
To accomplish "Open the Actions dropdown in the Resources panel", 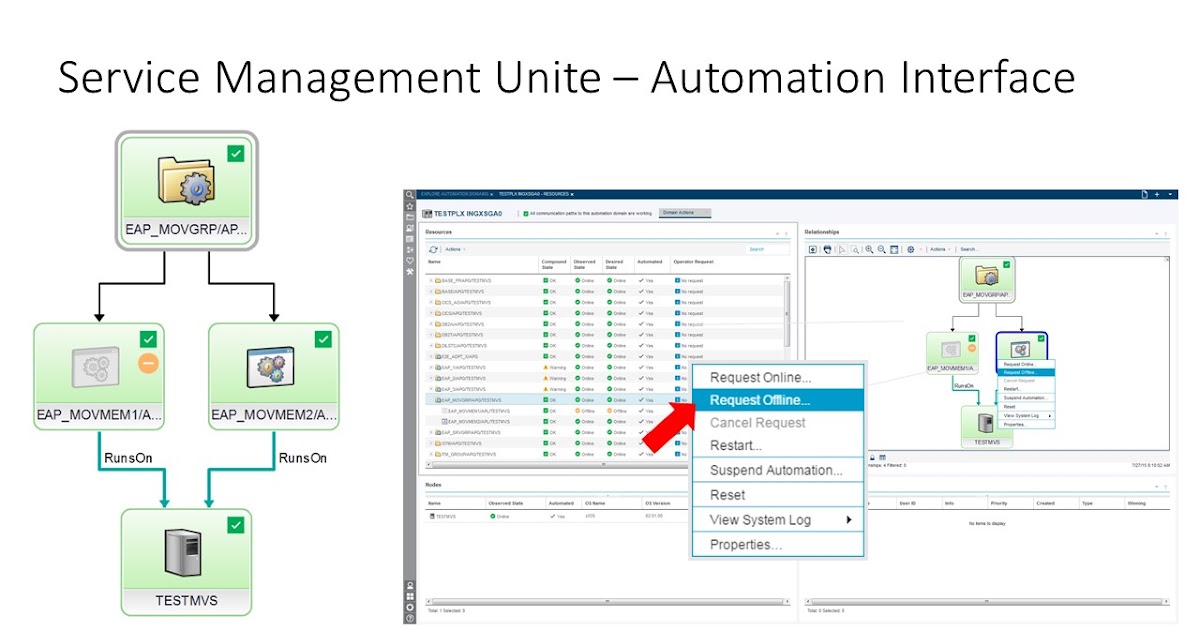I will click(x=455, y=249).
